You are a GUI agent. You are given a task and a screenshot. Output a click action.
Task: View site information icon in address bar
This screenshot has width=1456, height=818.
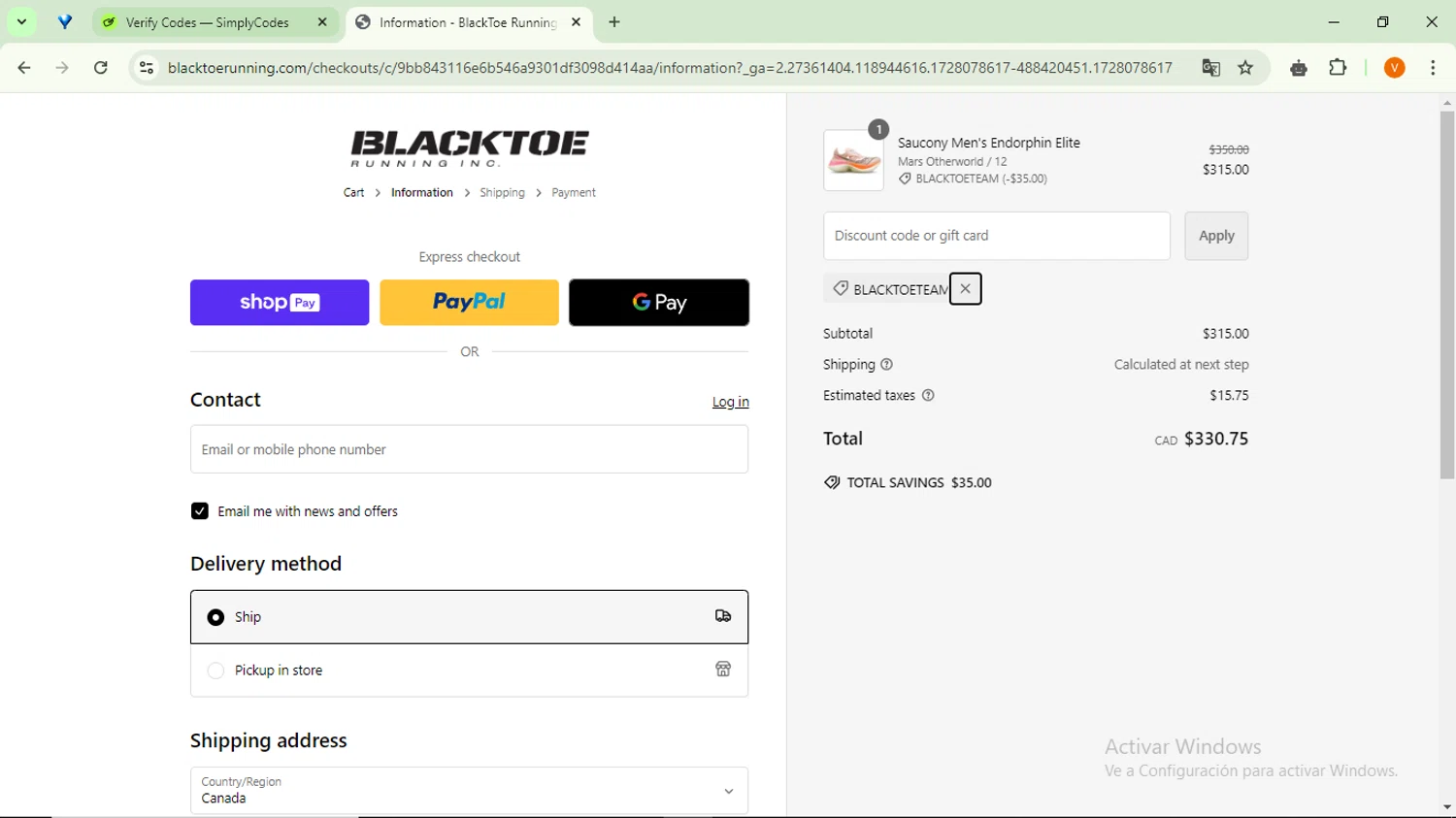tap(147, 68)
